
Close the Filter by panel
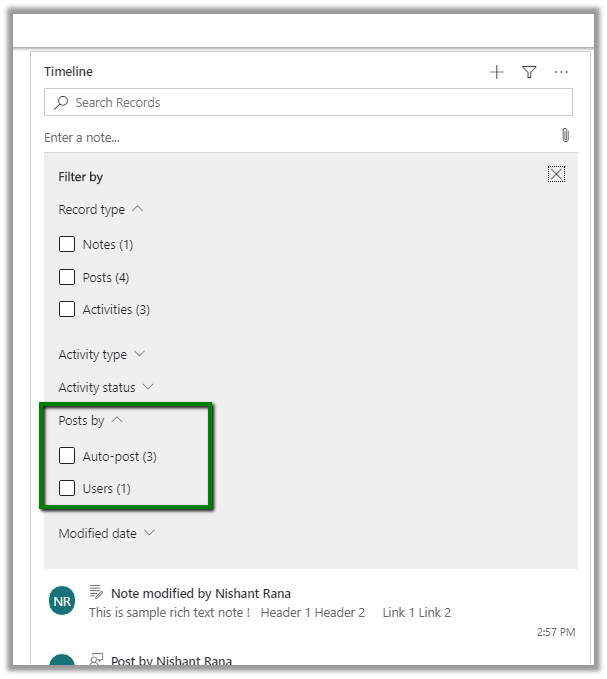pyautogui.click(x=557, y=174)
